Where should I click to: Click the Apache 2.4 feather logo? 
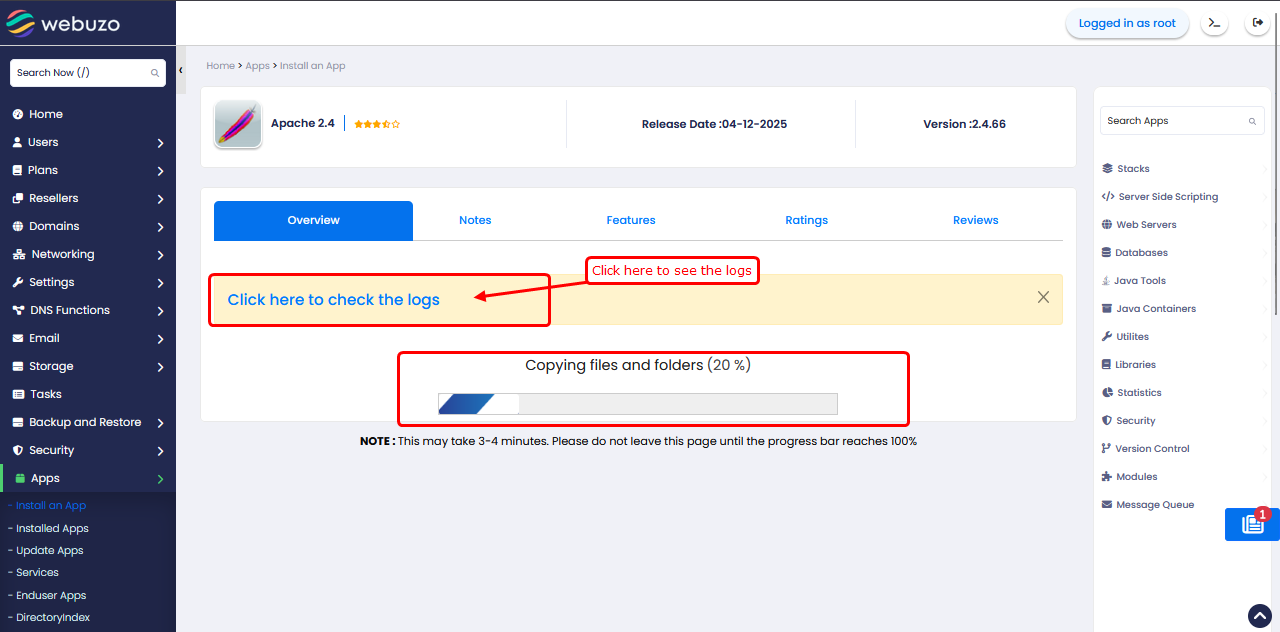[x=238, y=125]
